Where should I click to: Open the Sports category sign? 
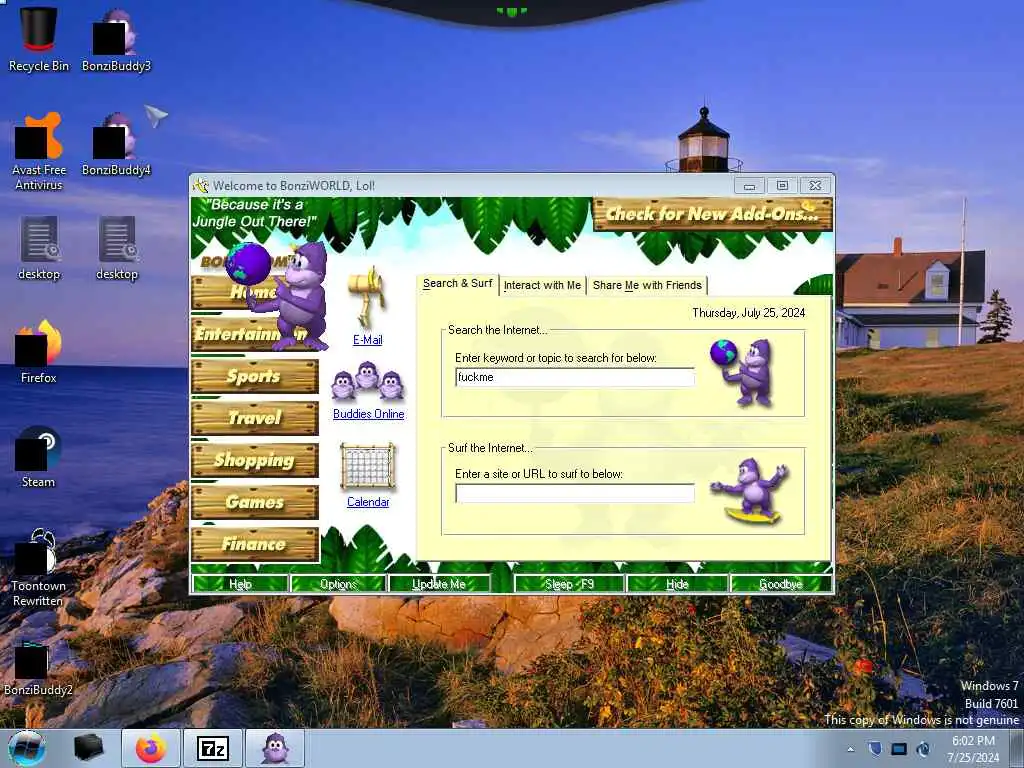(x=255, y=376)
